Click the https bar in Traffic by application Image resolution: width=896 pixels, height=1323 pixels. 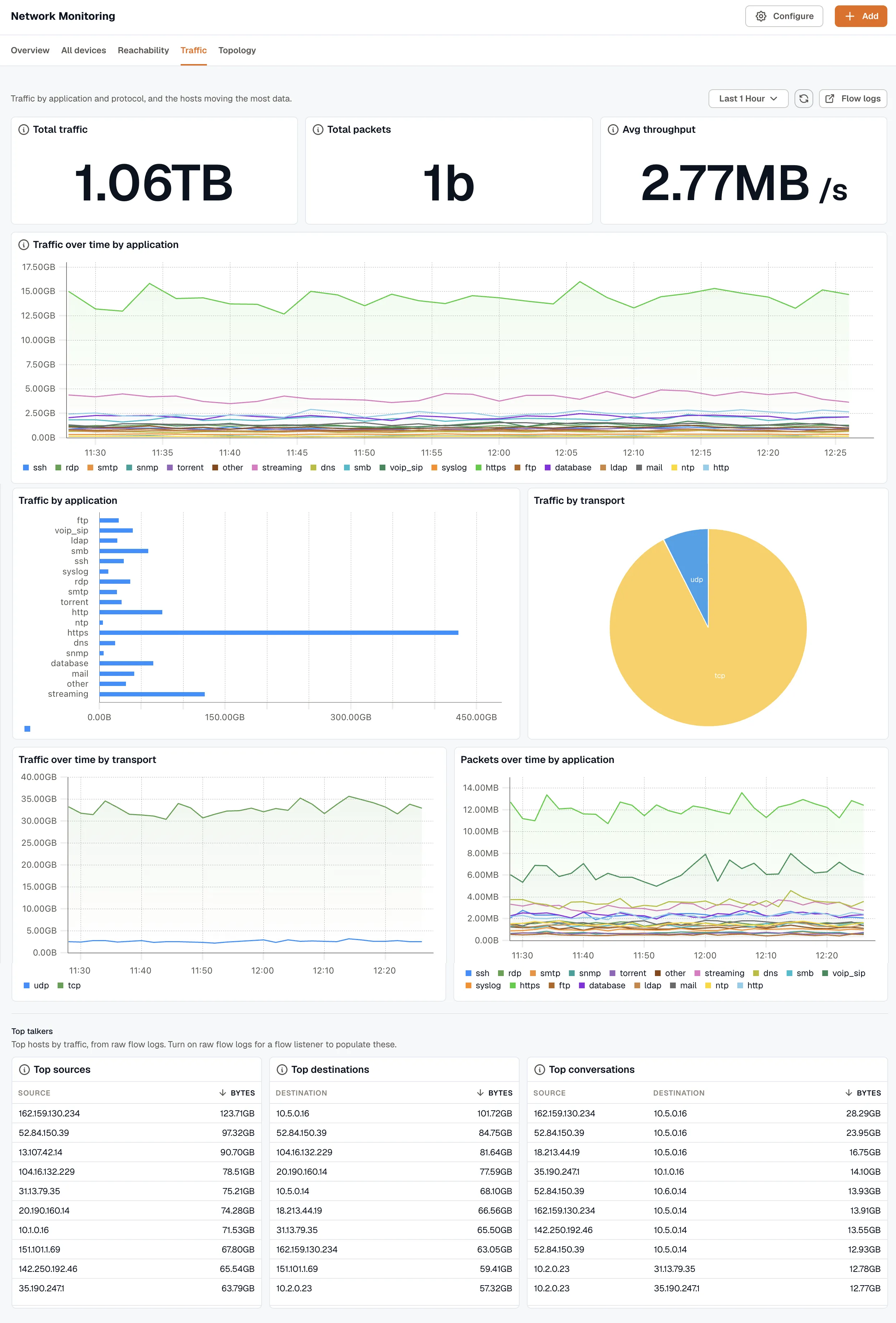[x=279, y=632]
